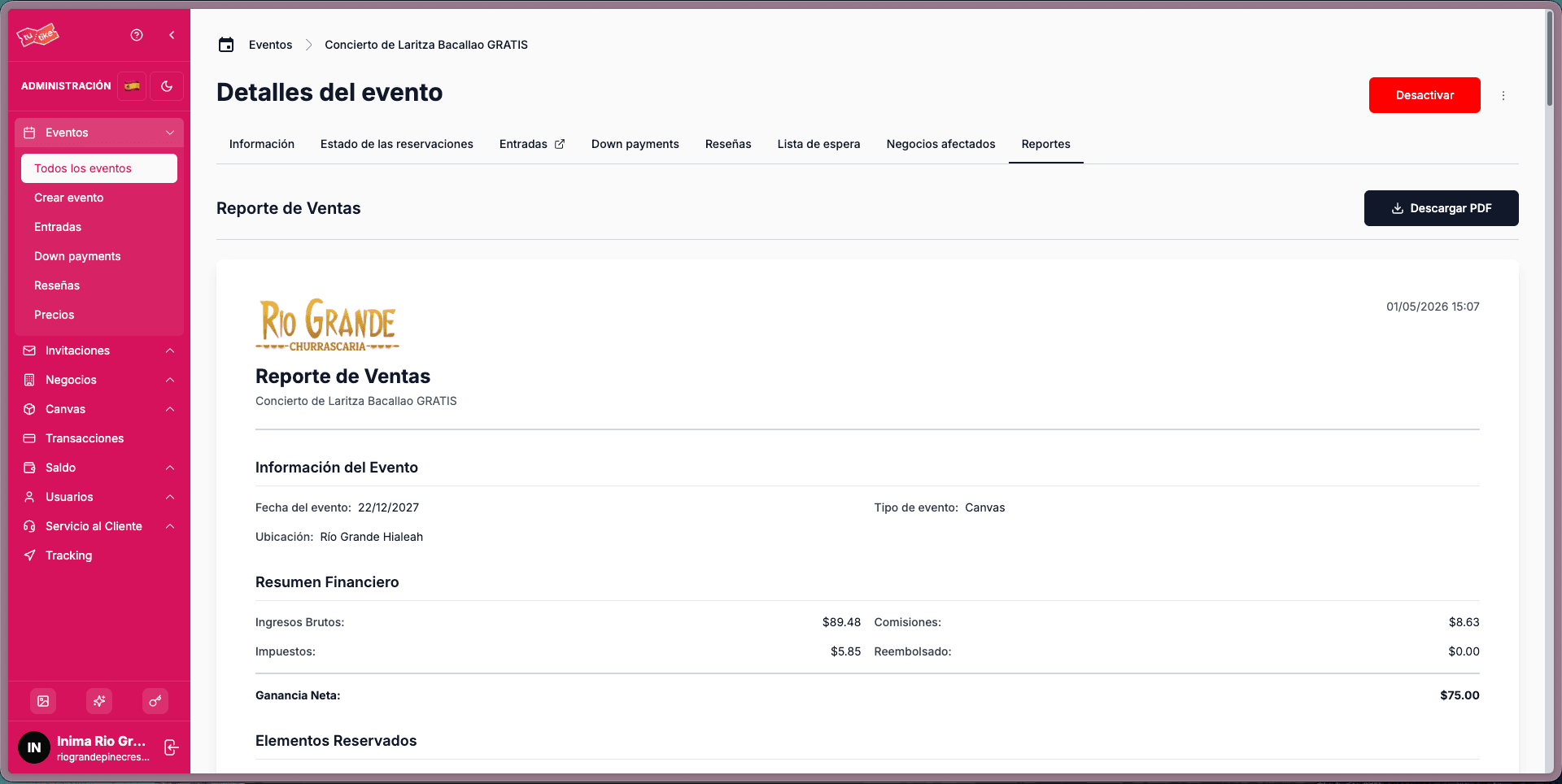Switch language via the Spanish flag icon
Viewport: 1562px width, 784px height.
pos(132,86)
